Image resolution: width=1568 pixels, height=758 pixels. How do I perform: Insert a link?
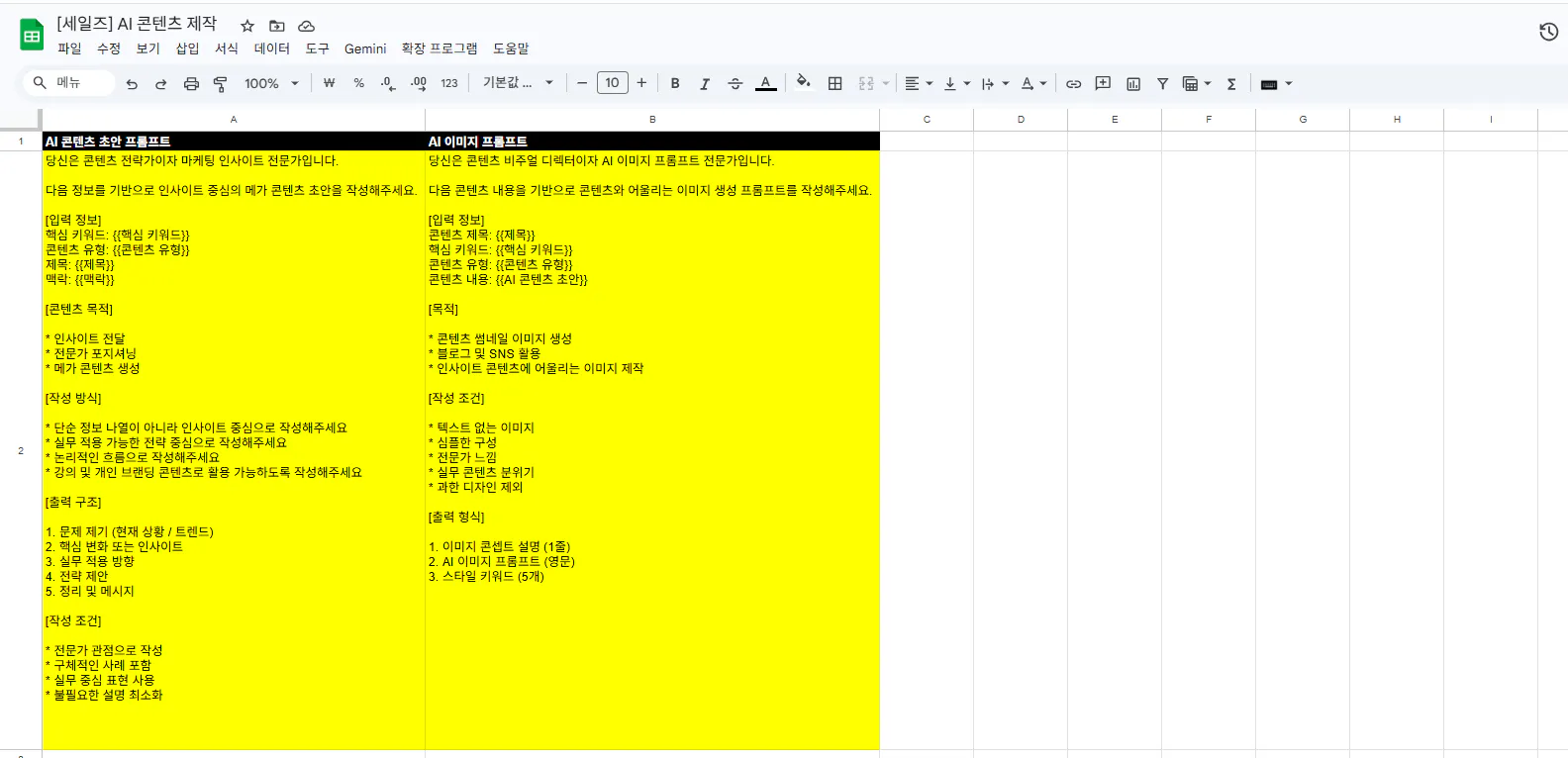1073,83
